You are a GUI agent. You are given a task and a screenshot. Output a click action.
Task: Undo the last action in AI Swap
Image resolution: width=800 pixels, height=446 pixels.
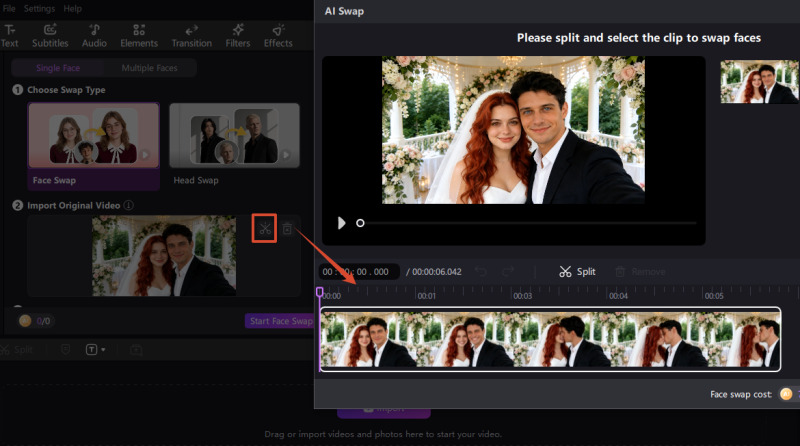click(480, 271)
